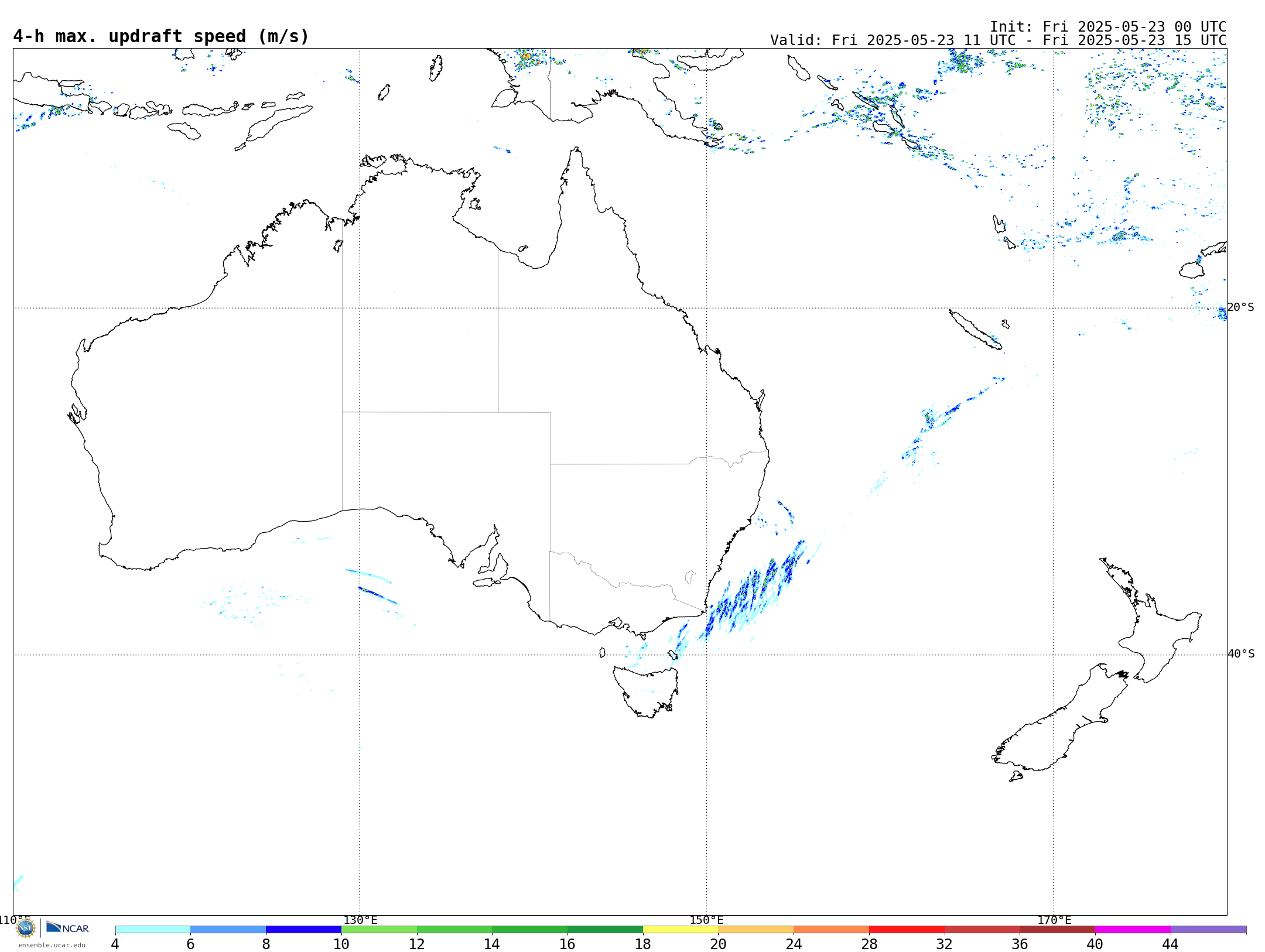1265x952 pixels.
Task: Pick the purple above-44 colorbar swatch
Action: (1208, 929)
